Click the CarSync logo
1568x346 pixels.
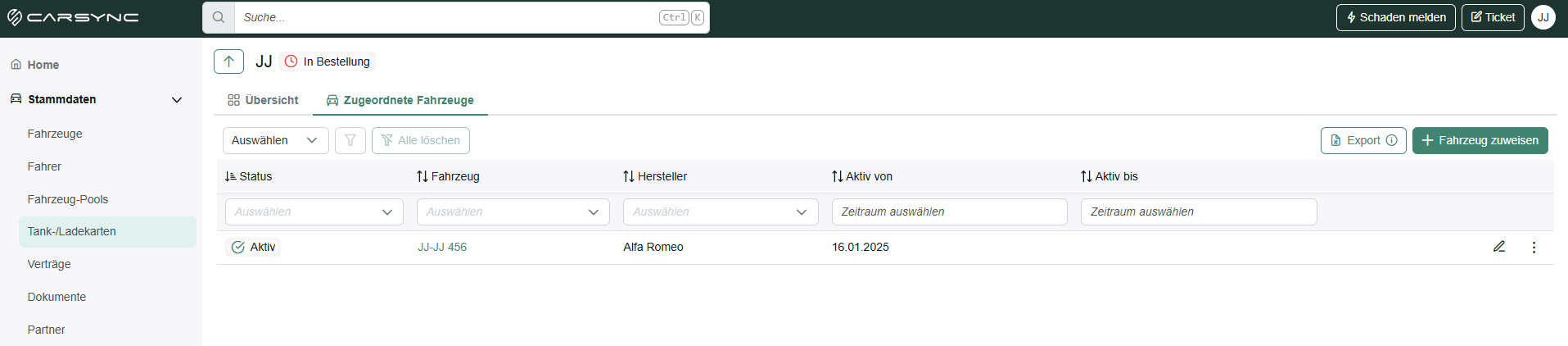(x=73, y=17)
